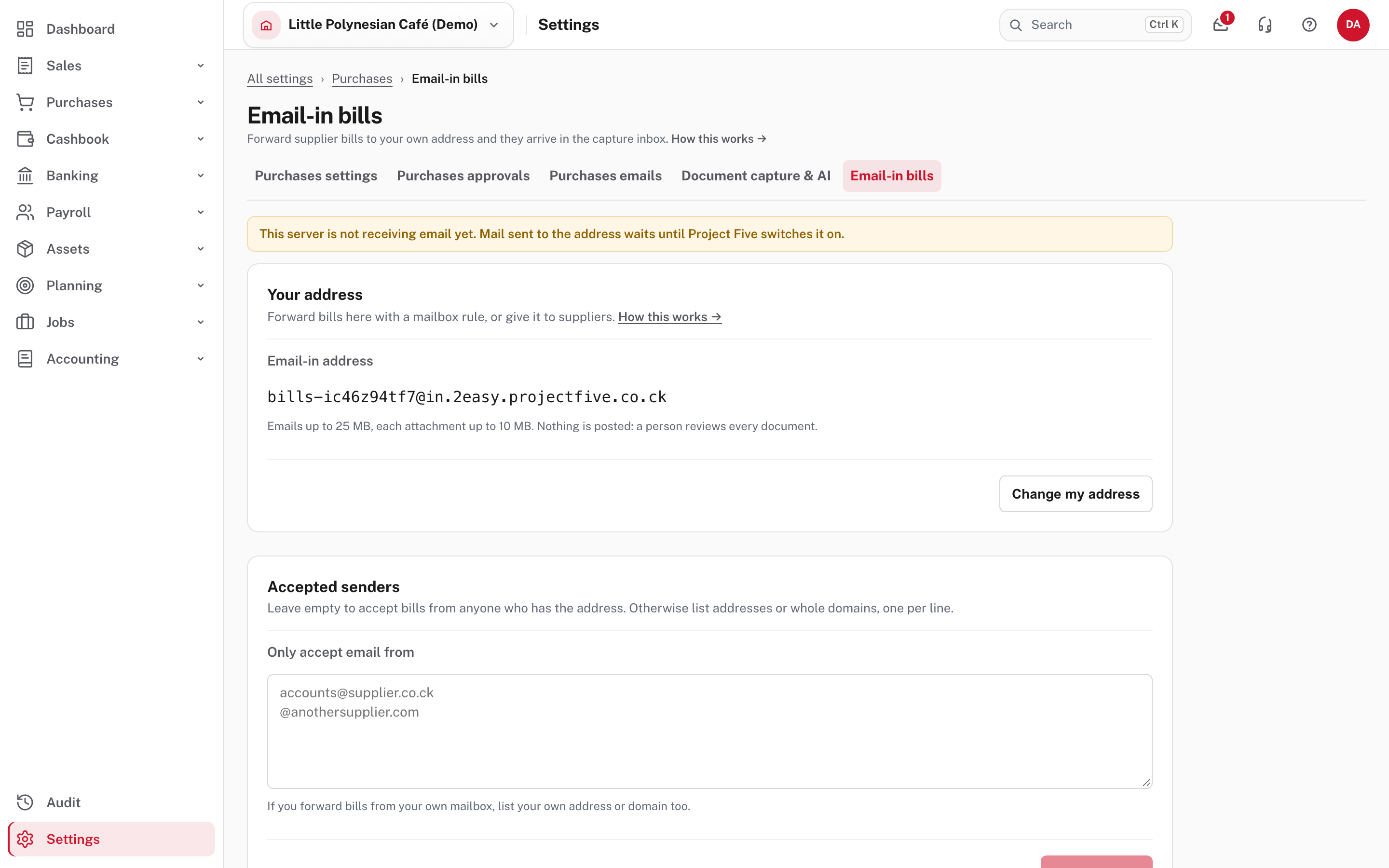Switch to Purchases emails tab
Viewport: 1389px width, 868px height.
tap(606, 176)
